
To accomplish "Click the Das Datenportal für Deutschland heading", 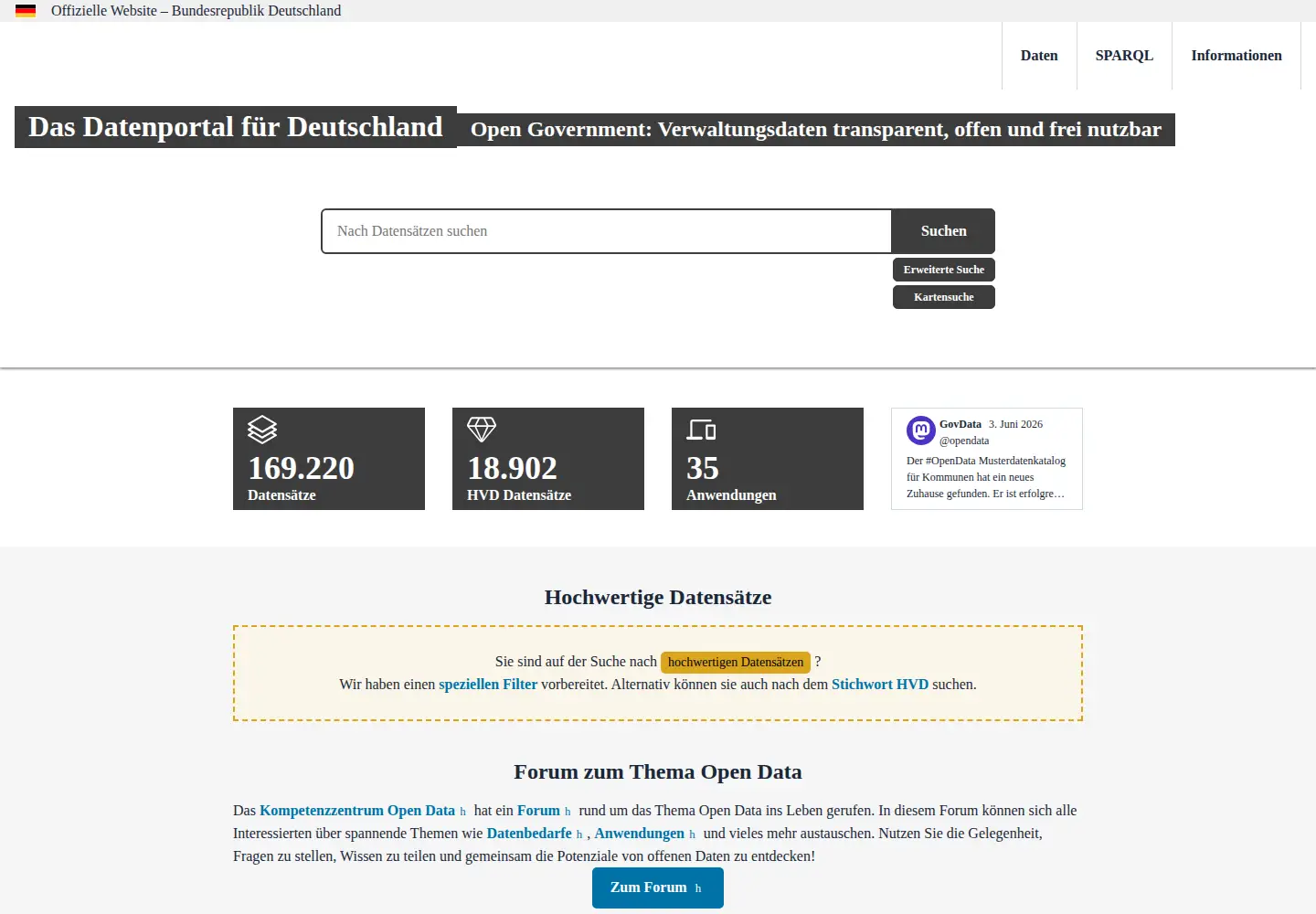I will tap(236, 127).
